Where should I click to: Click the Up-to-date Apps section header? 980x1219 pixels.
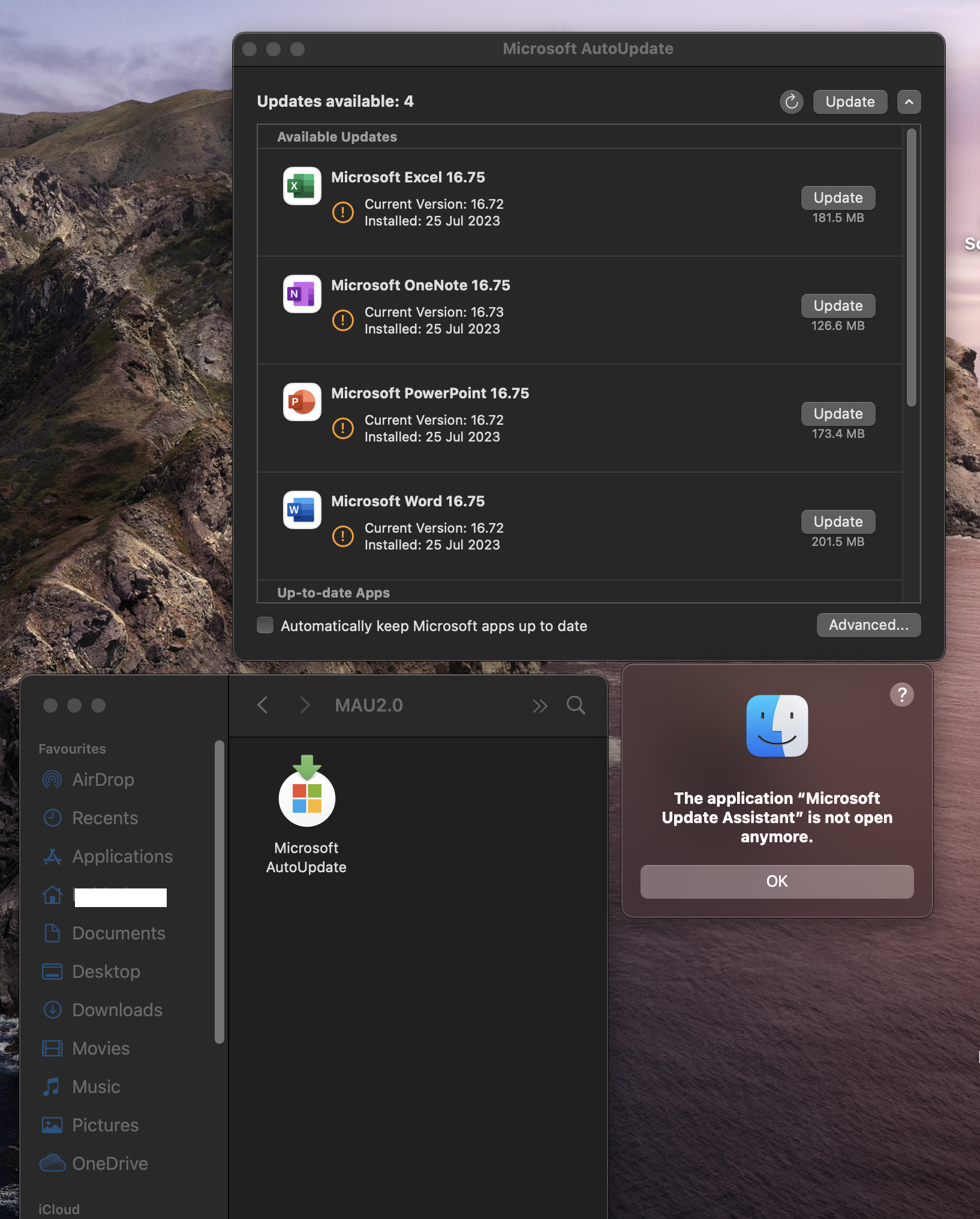tap(333, 593)
